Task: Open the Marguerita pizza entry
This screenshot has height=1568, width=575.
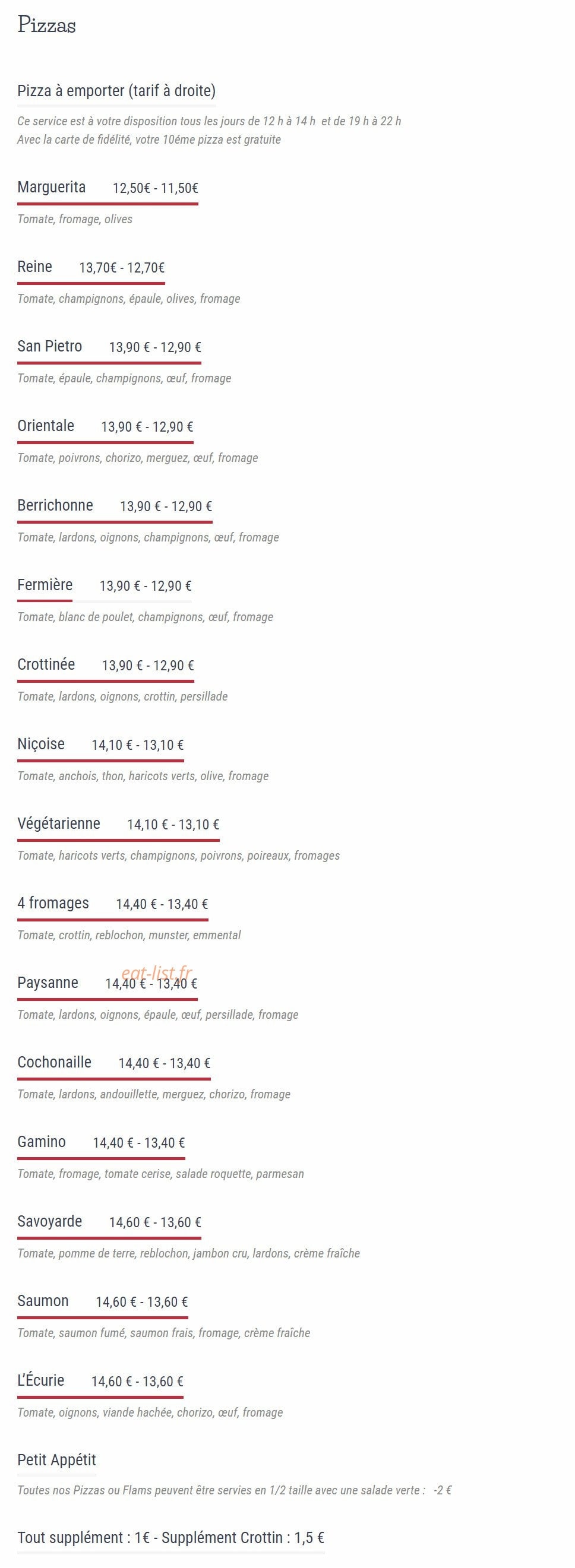Action: coord(52,187)
